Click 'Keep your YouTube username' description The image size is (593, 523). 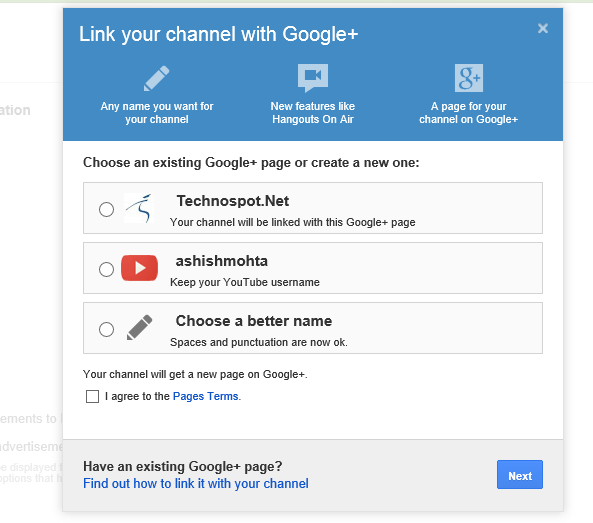coord(245,282)
